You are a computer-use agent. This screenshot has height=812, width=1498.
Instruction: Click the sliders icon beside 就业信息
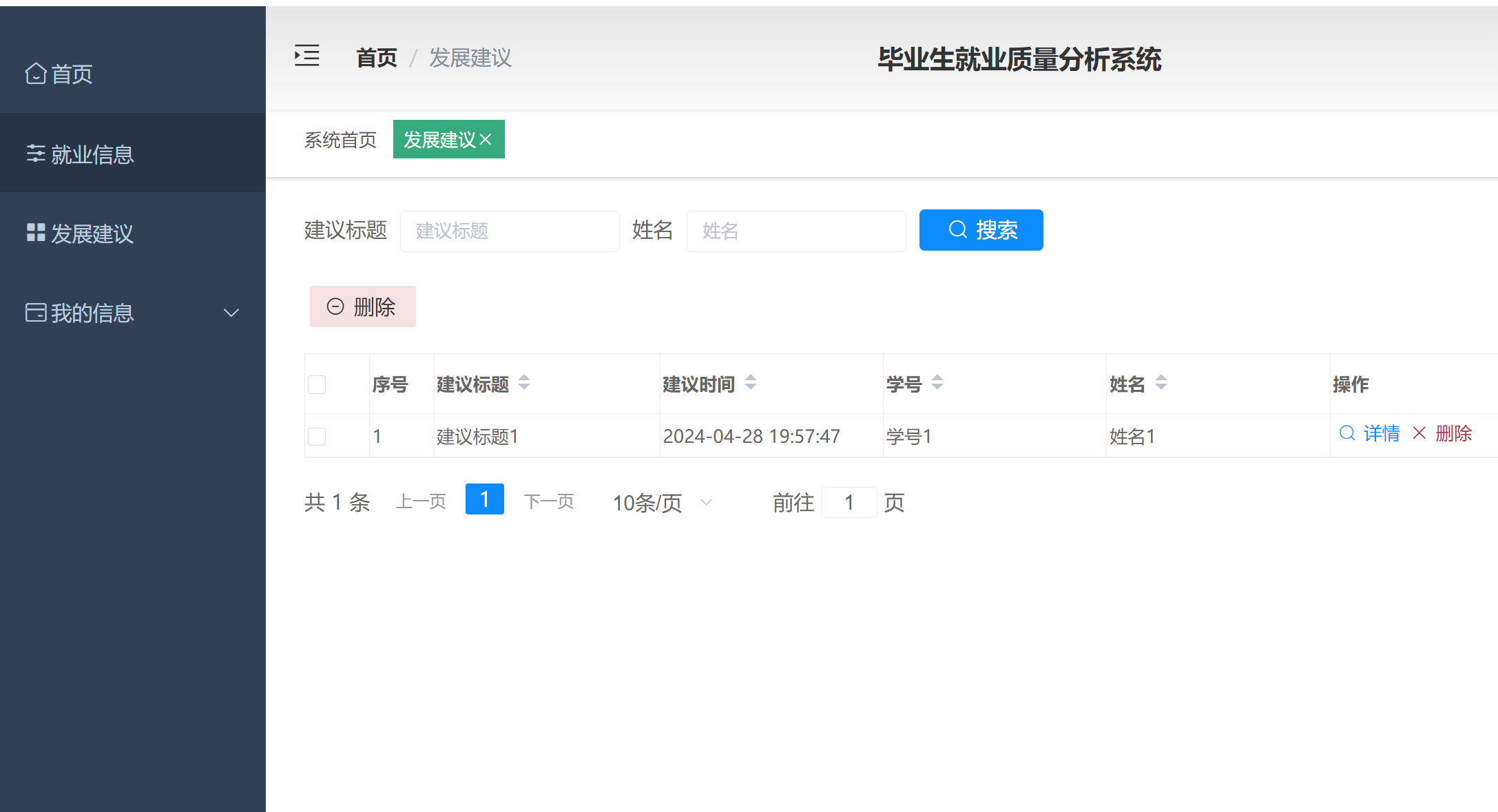tap(36, 154)
